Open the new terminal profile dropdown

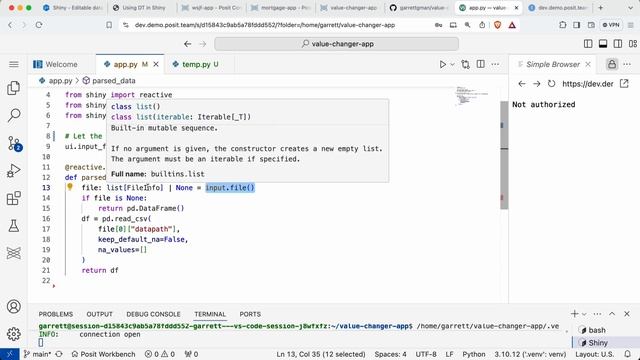pyautogui.click(x=584, y=314)
